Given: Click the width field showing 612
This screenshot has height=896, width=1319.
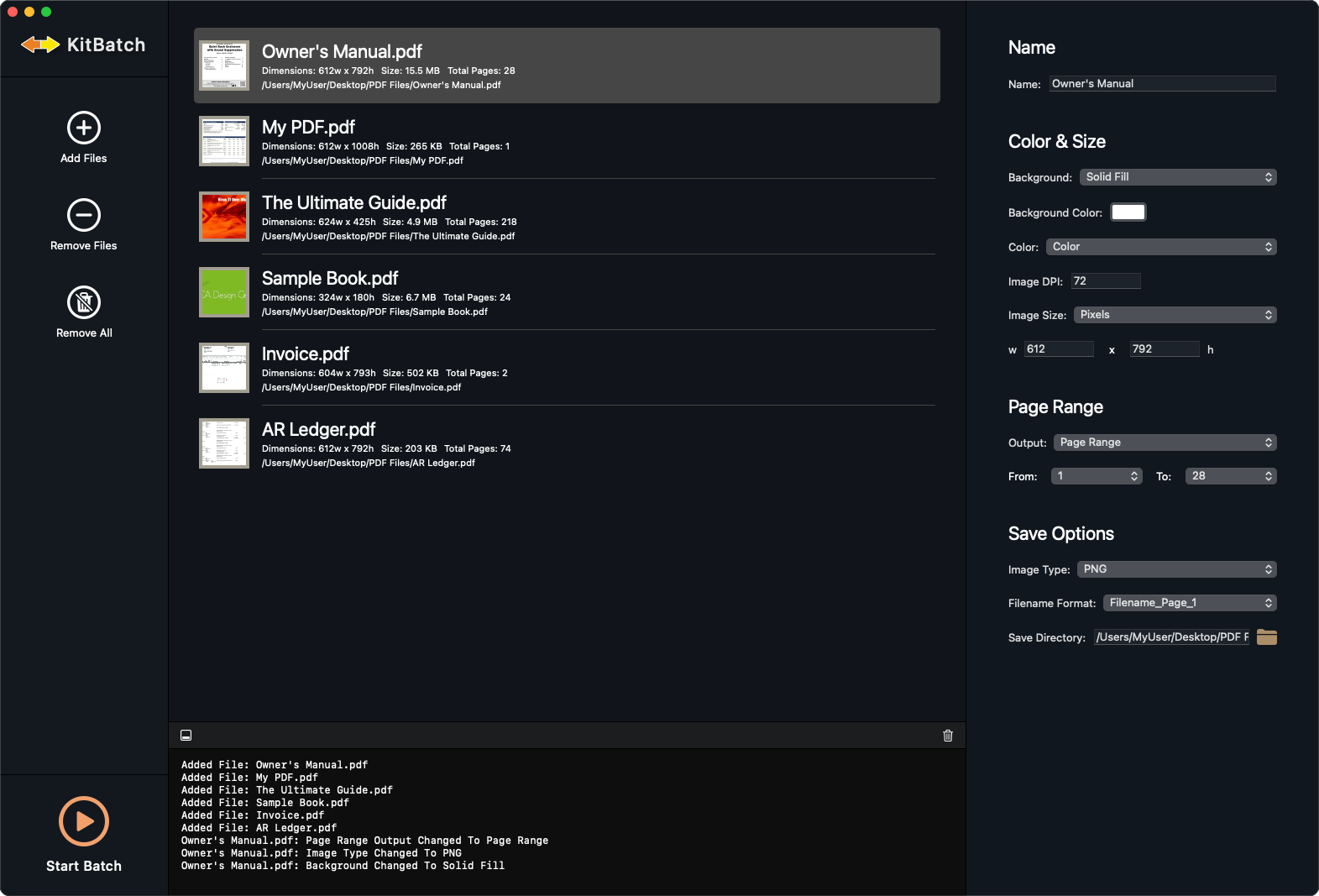Looking at the screenshot, I should point(1059,349).
